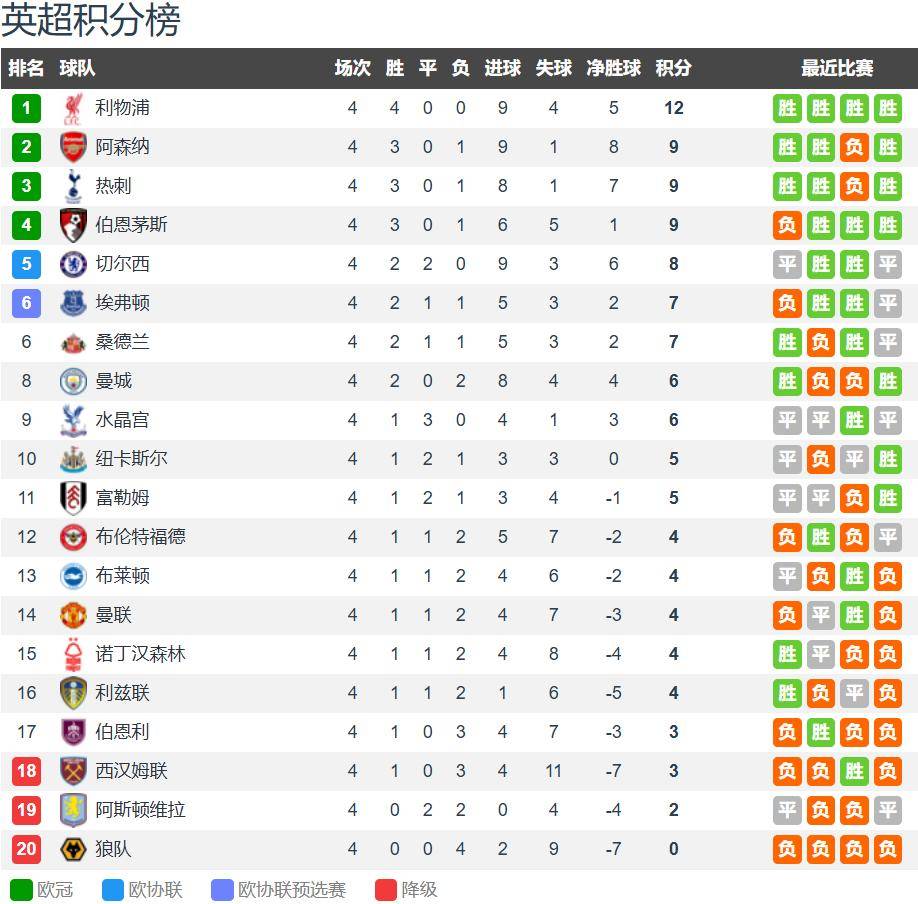918x904 pixels.
Task: Click the Chelsea club crest icon
Action: pyautogui.click(x=74, y=264)
